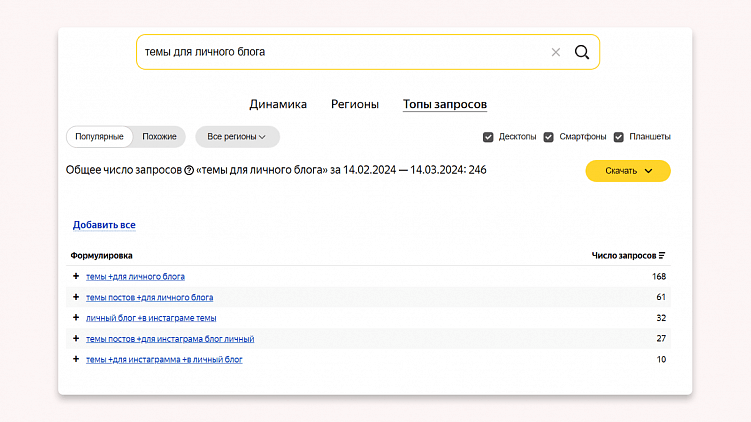The image size is (751, 422).
Task: Expand the Скачать download menu
Action: pos(628,171)
